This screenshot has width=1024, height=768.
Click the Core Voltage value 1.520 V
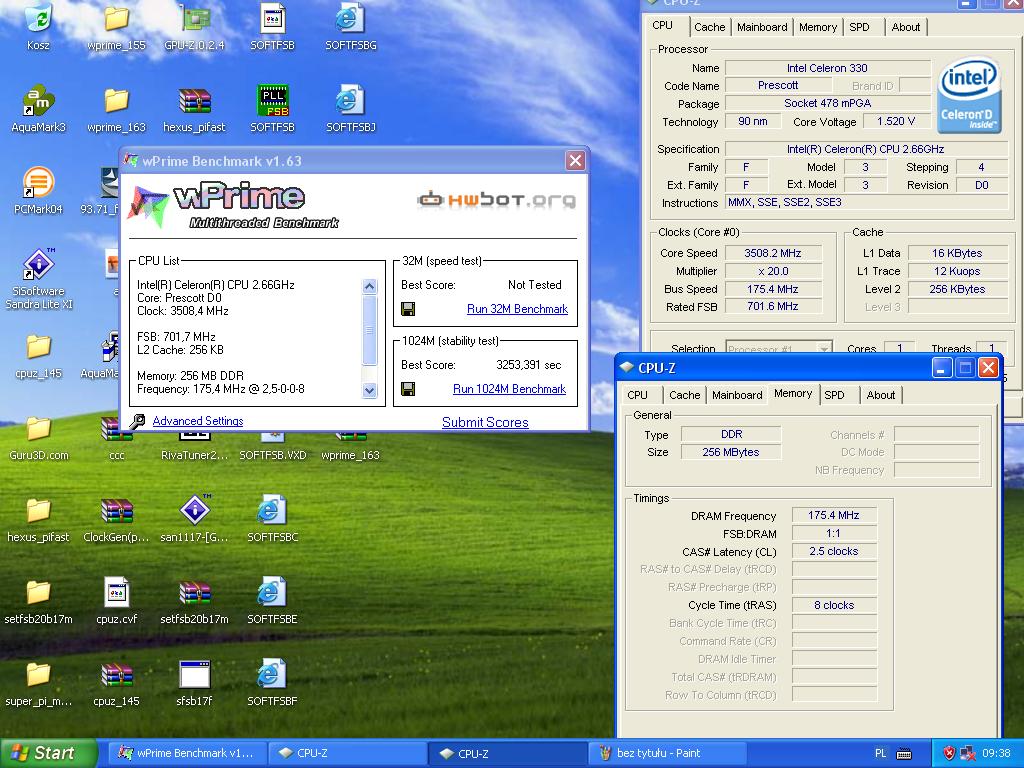pos(895,121)
